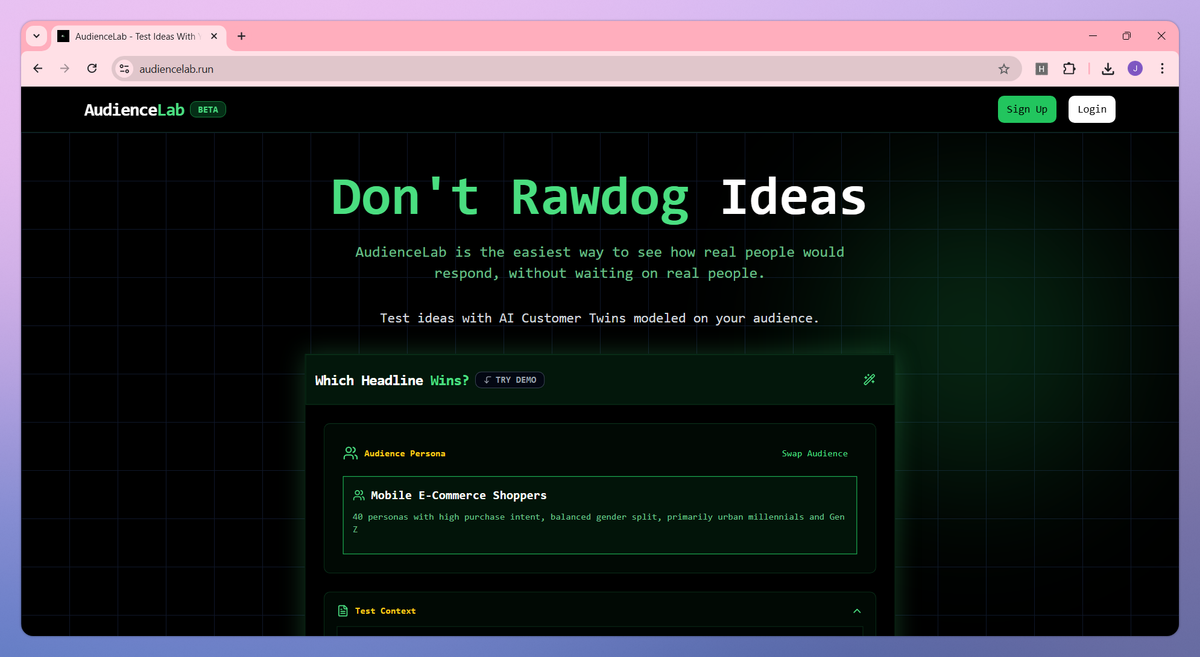This screenshot has height=657, width=1200.
Task: Open the browser Downloads icon
Action: point(1108,69)
